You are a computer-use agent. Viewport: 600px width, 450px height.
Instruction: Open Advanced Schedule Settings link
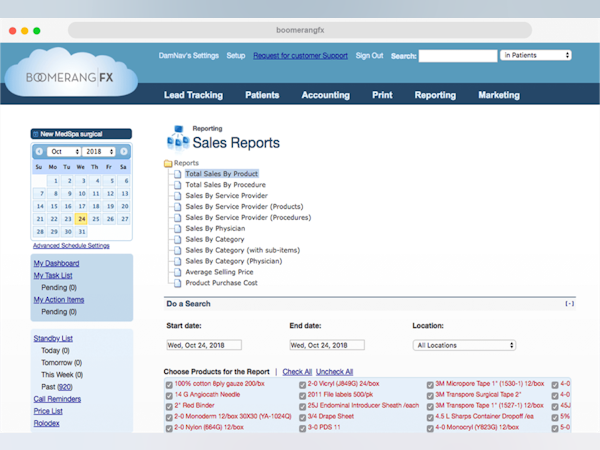[71, 246]
